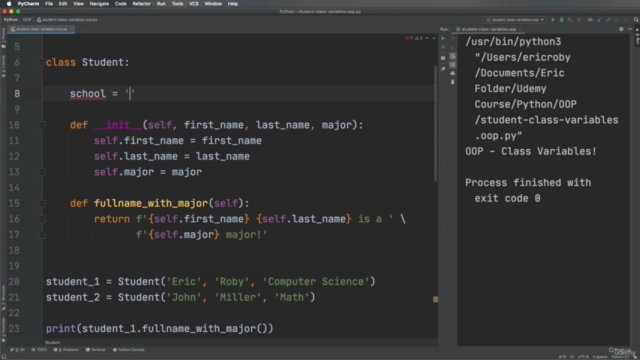Click the top toolbar Stop square icon
The height and width of the screenshot is (360, 640).
click(x=579, y=20)
